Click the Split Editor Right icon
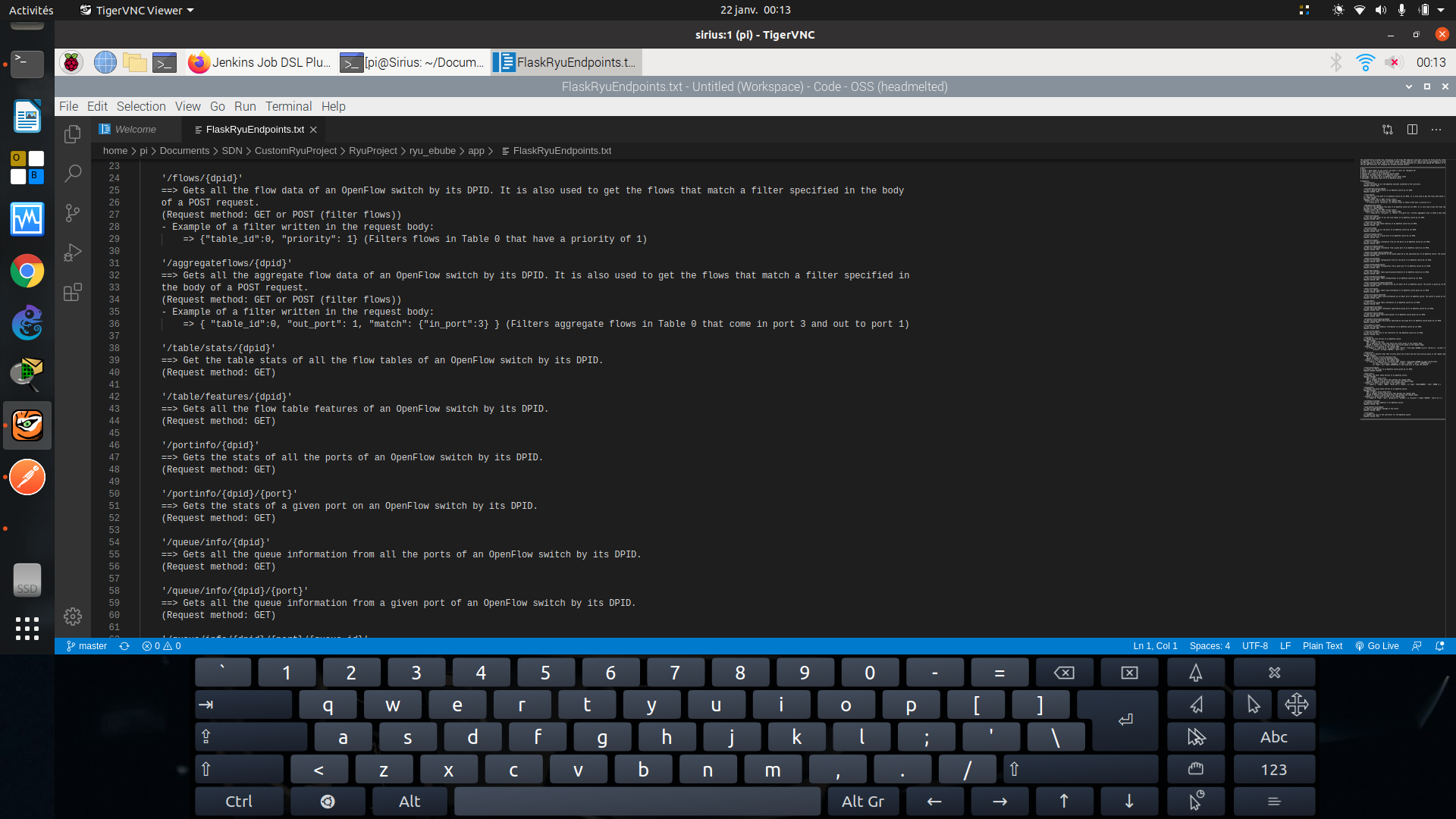 click(x=1412, y=130)
